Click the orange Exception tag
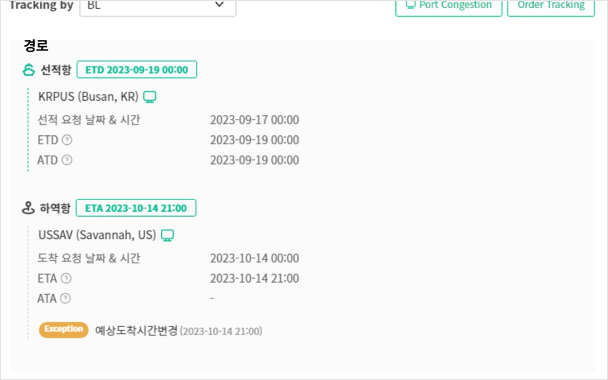Screen dimensions: 608x380 pyautogui.click(x=64, y=330)
